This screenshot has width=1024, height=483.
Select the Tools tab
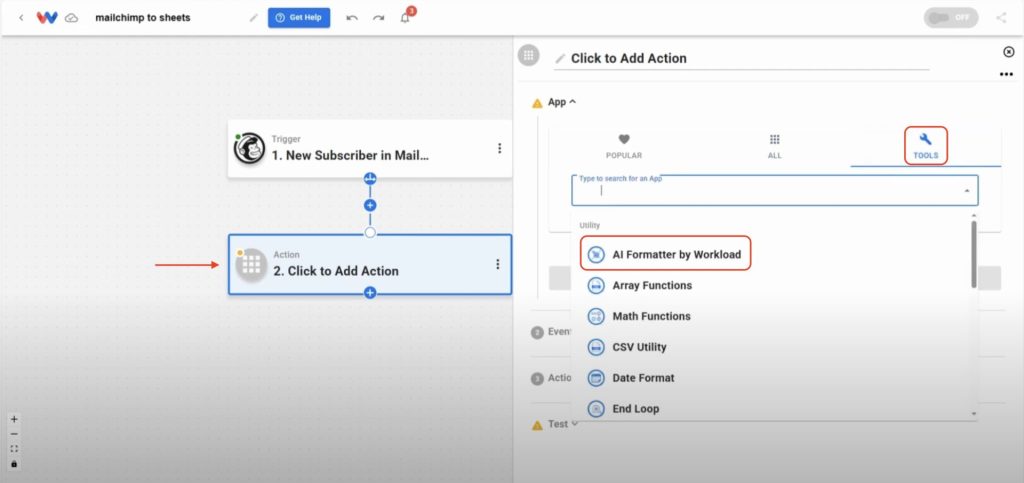click(925, 146)
